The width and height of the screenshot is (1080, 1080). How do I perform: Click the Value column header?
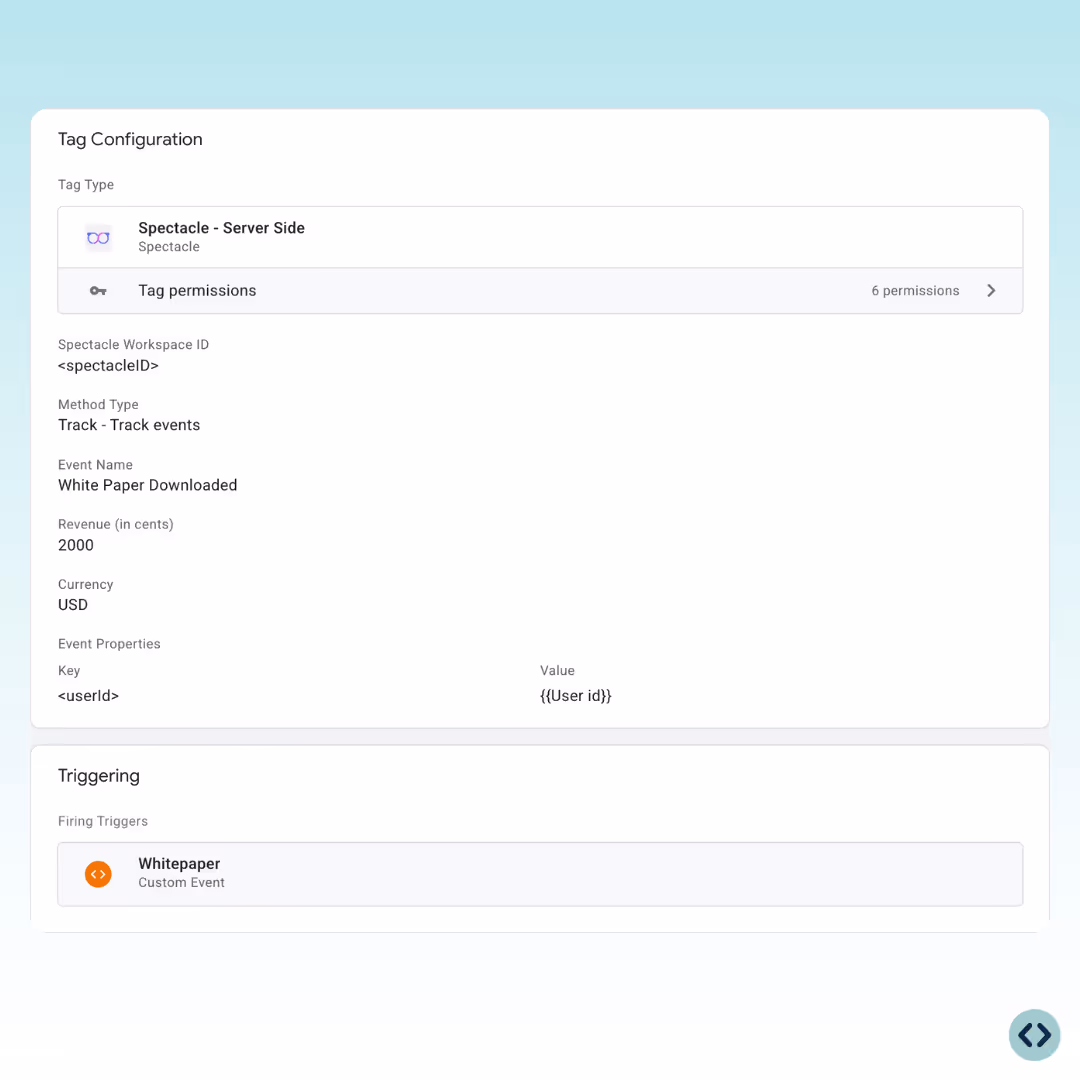pyautogui.click(x=557, y=670)
